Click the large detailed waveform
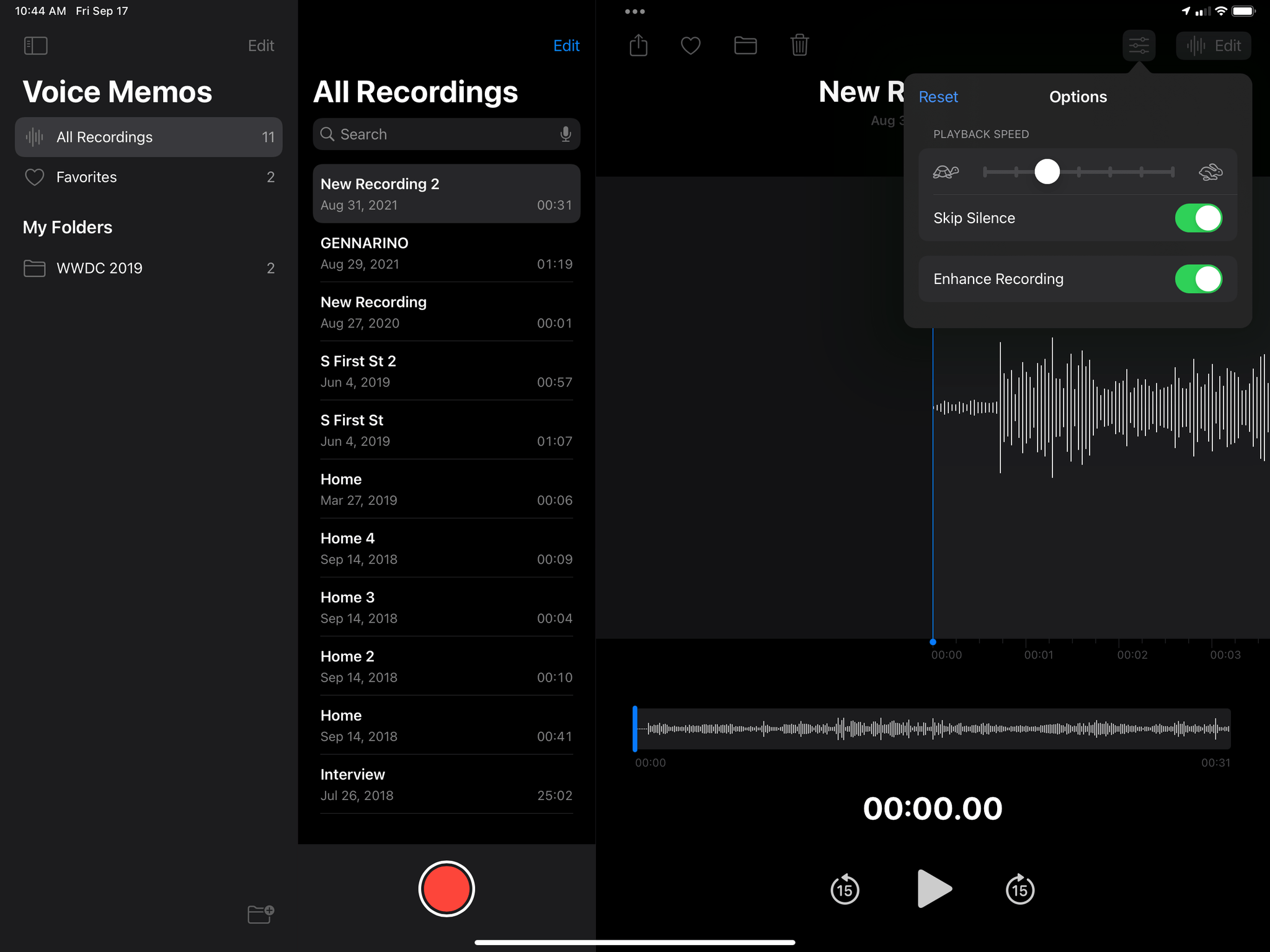The width and height of the screenshot is (1270, 952). pyautogui.click(x=1101, y=407)
